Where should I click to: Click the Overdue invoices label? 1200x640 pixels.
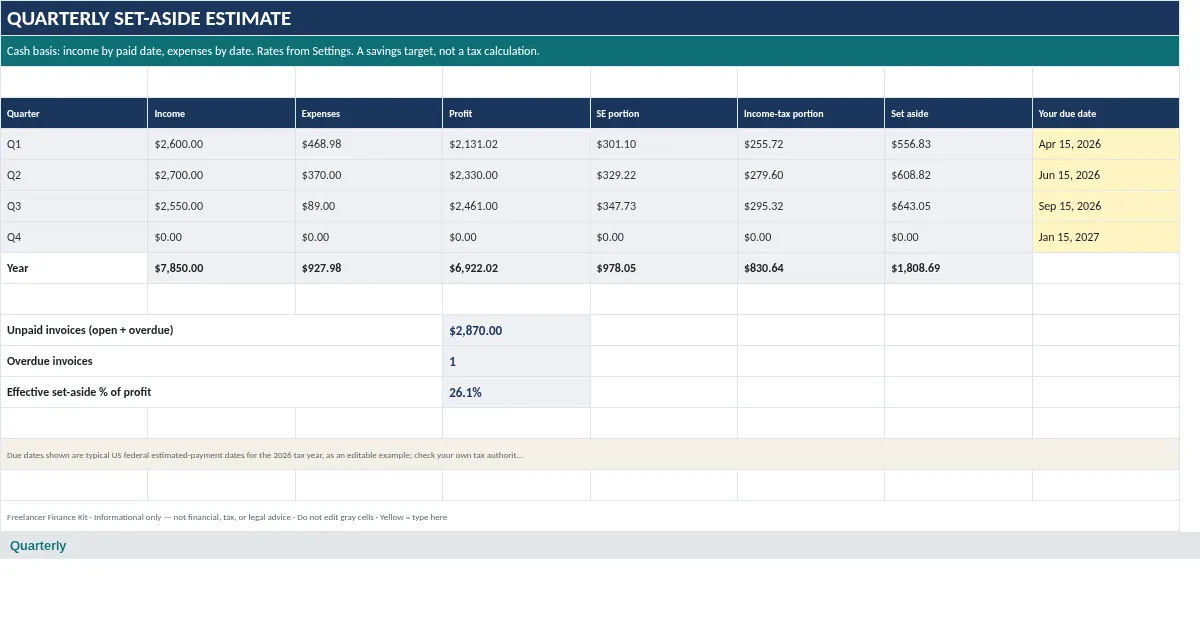pos(221,361)
